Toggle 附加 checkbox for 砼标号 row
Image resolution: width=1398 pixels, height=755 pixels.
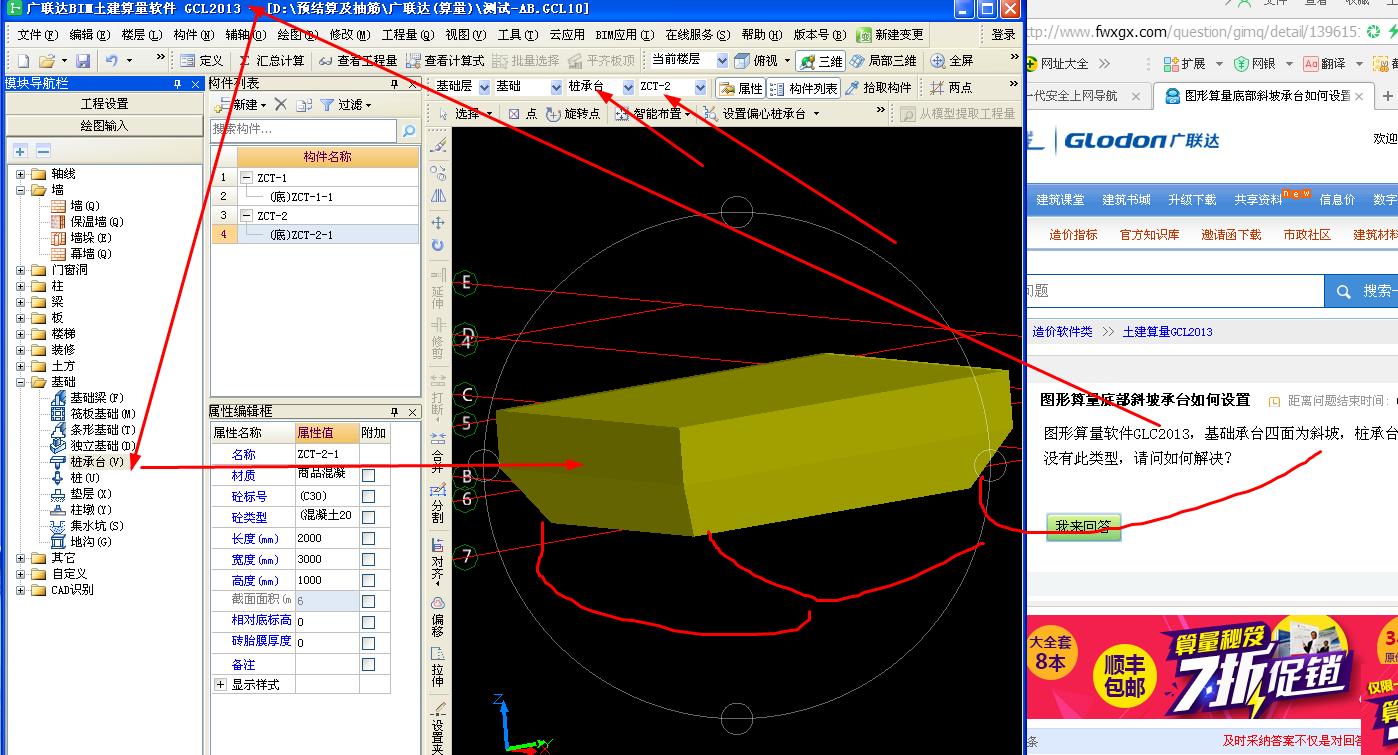[x=368, y=496]
